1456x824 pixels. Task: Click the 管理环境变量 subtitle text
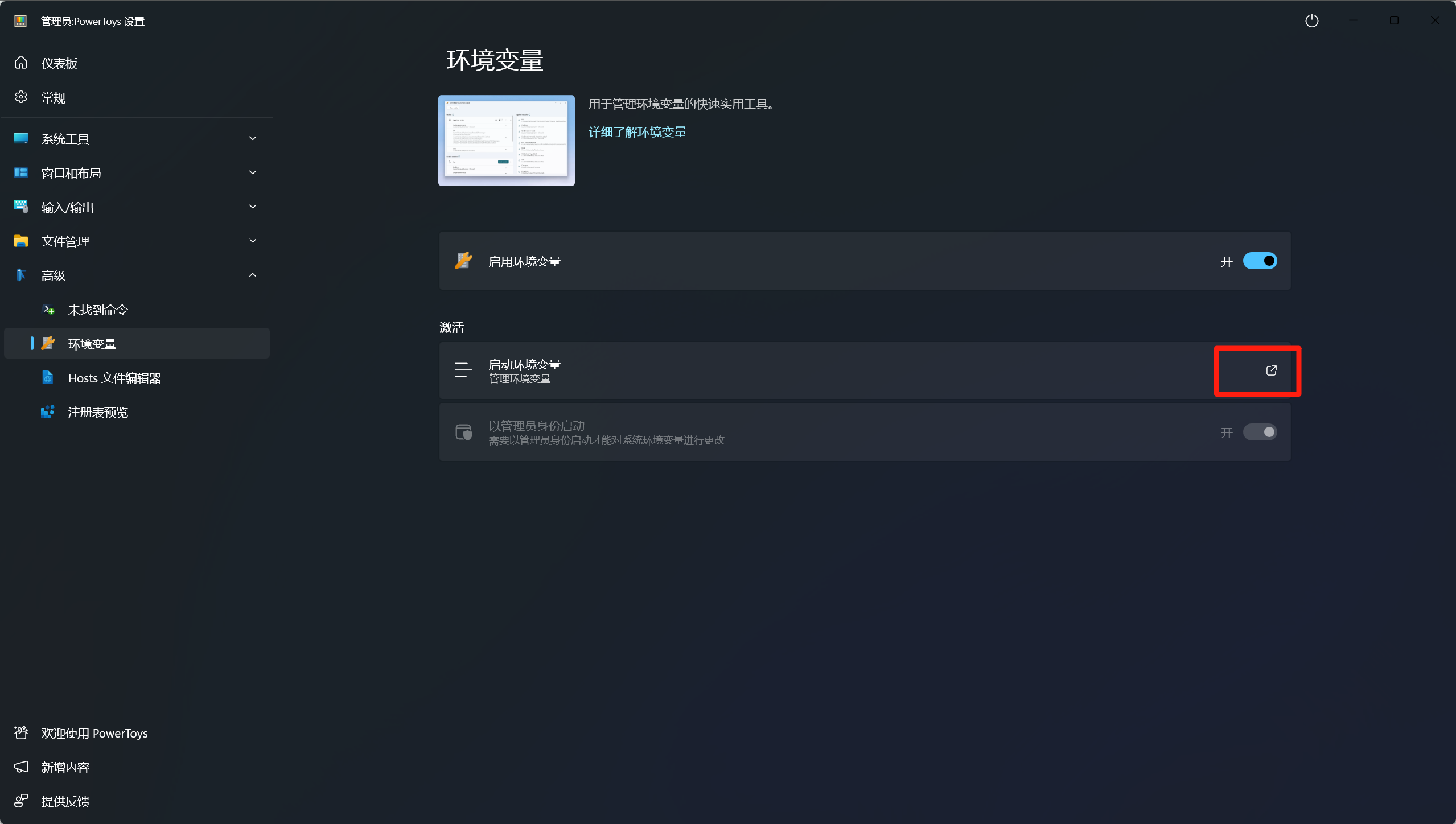519,379
